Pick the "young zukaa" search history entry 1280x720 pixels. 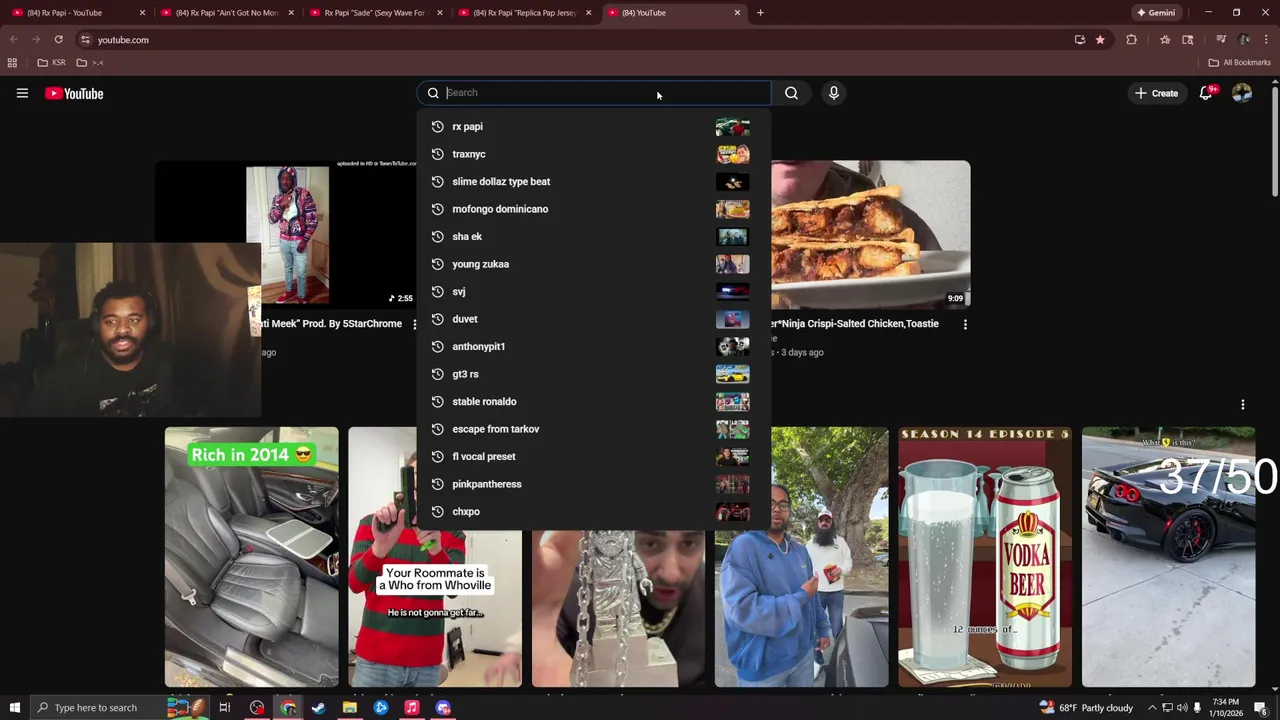(594, 264)
